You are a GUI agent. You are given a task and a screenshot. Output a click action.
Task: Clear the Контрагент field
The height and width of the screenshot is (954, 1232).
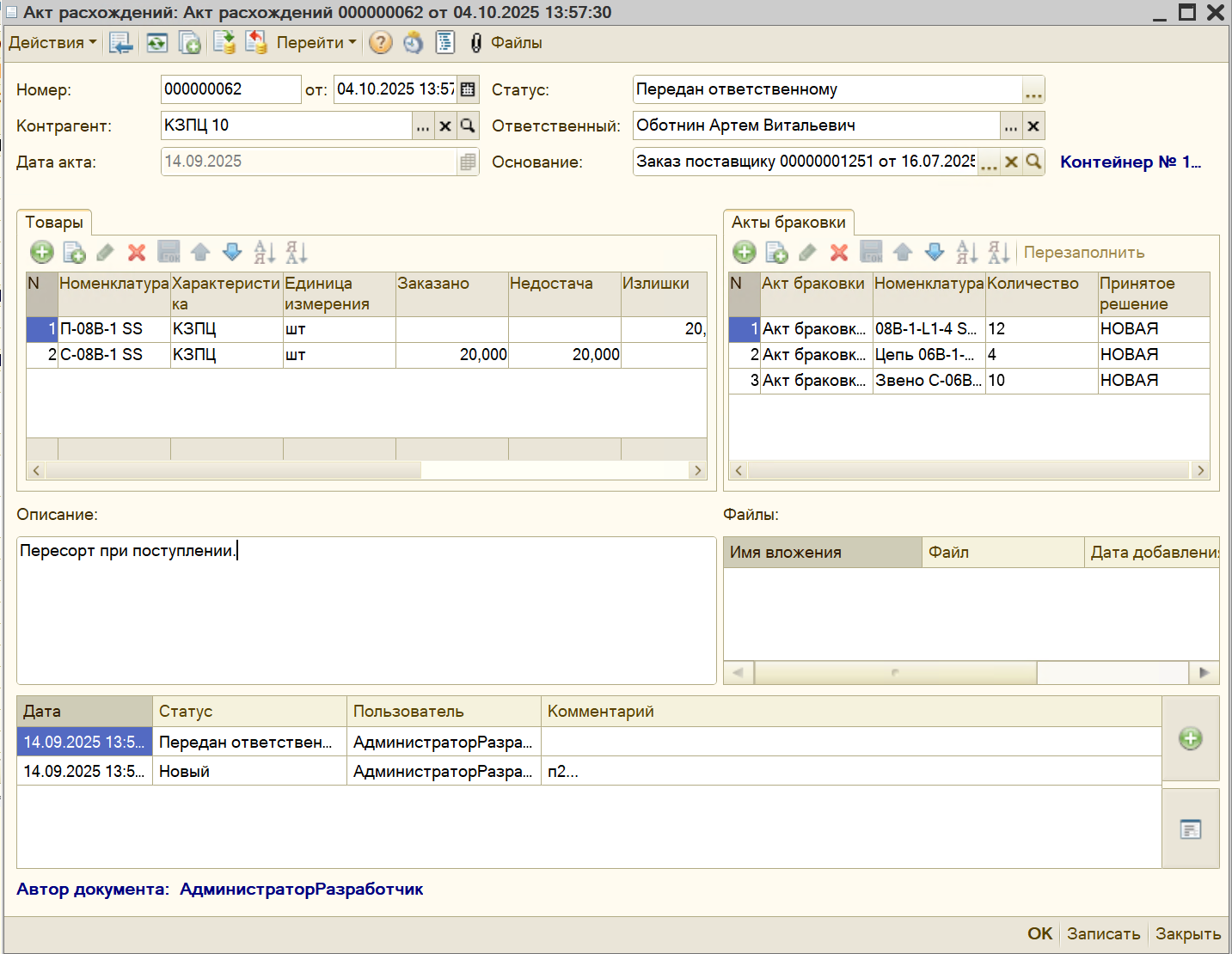point(445,125)
